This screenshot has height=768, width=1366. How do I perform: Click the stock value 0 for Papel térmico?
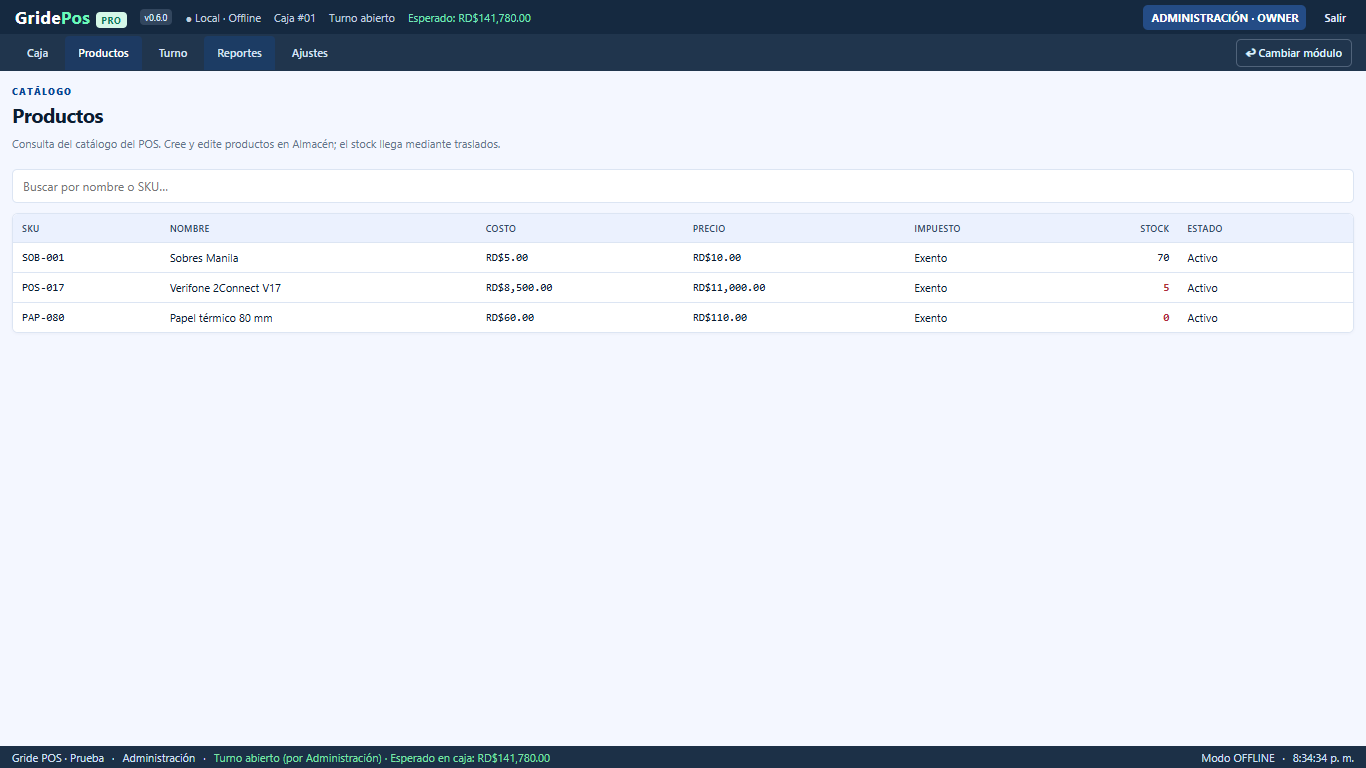tap(1166, 318)
